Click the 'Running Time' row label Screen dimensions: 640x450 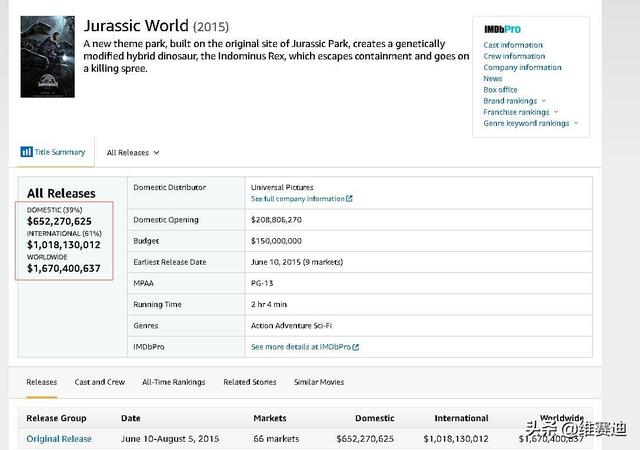[157, 305]
